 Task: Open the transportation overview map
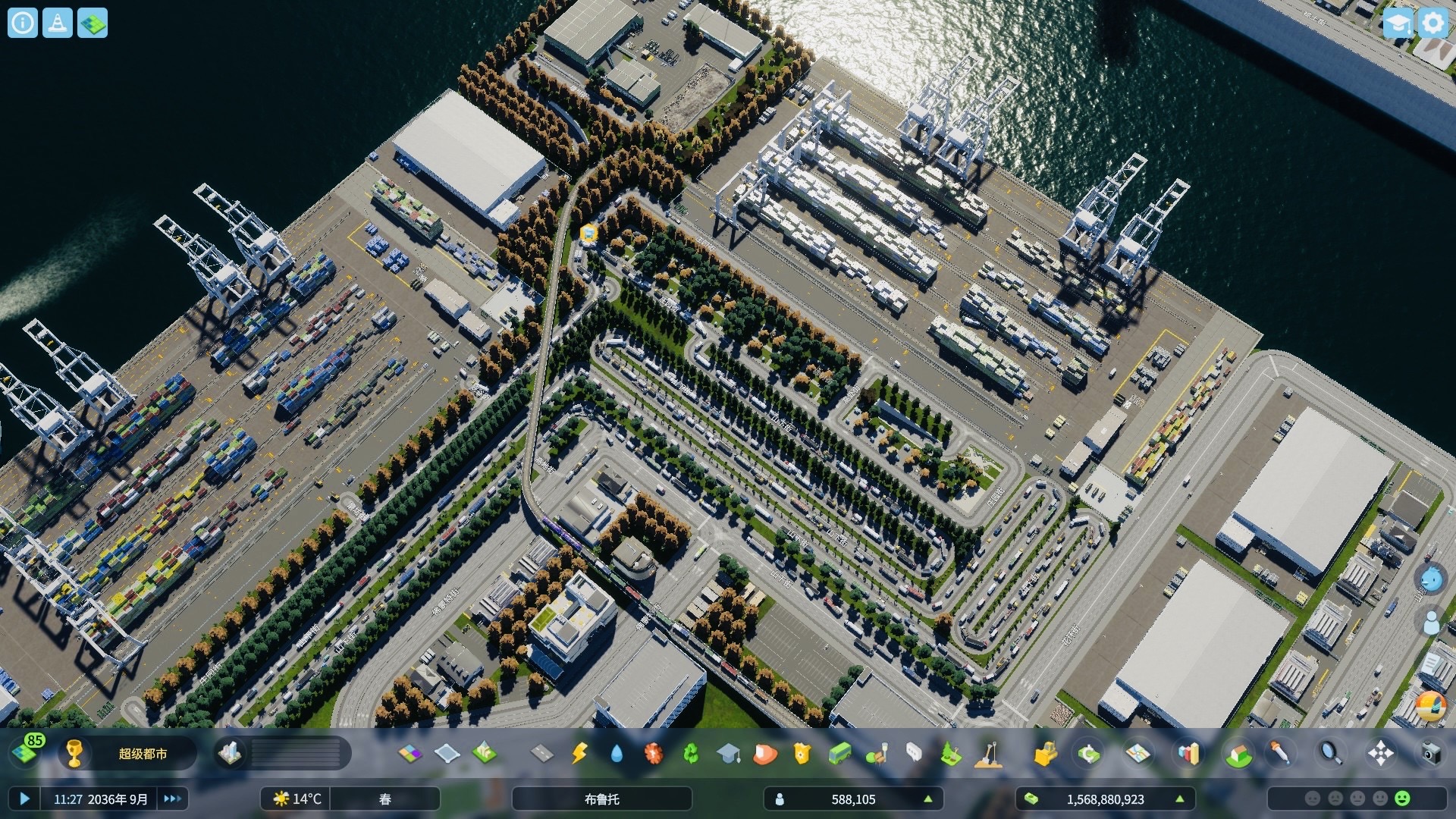click(1138, 753)
